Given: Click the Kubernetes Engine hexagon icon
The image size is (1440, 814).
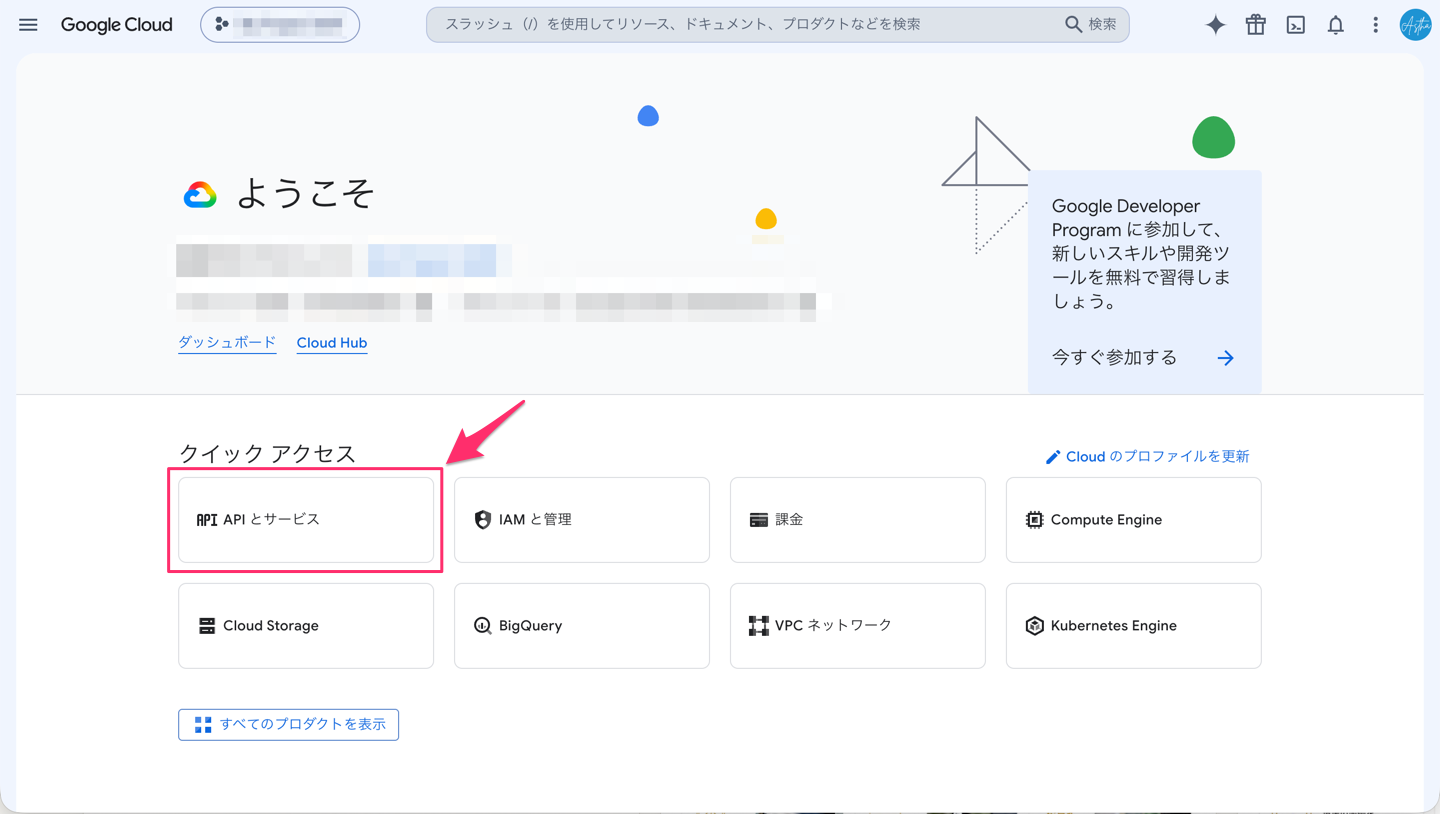Looking at the screenshot, I should 1034,626.
